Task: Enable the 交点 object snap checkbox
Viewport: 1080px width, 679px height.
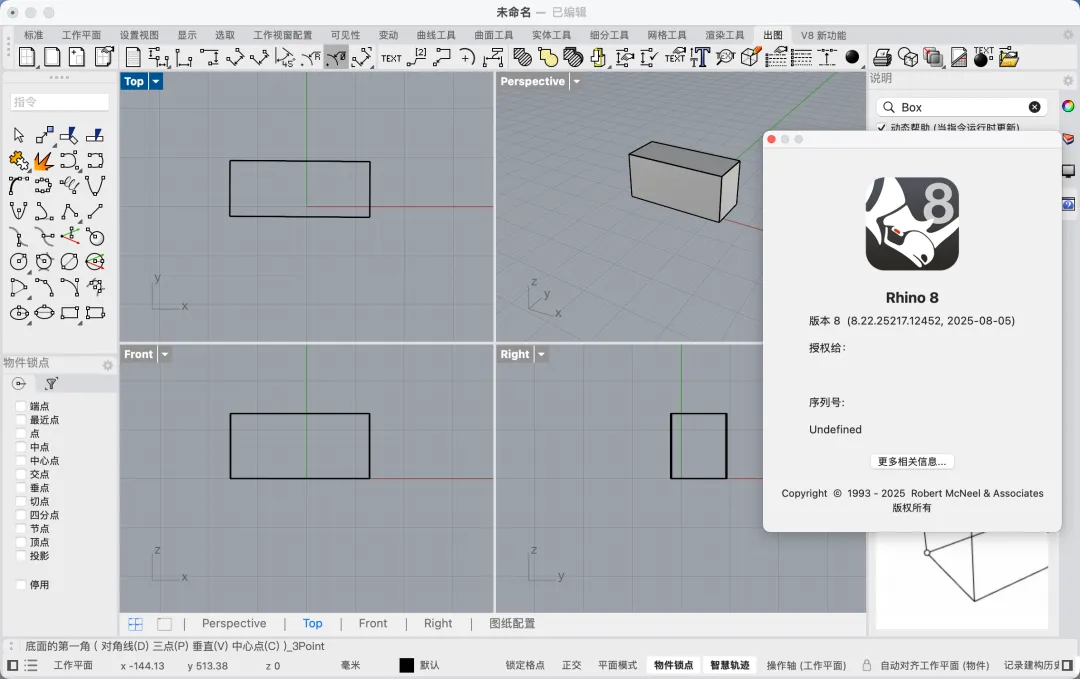Action: [x=21, y=474]
